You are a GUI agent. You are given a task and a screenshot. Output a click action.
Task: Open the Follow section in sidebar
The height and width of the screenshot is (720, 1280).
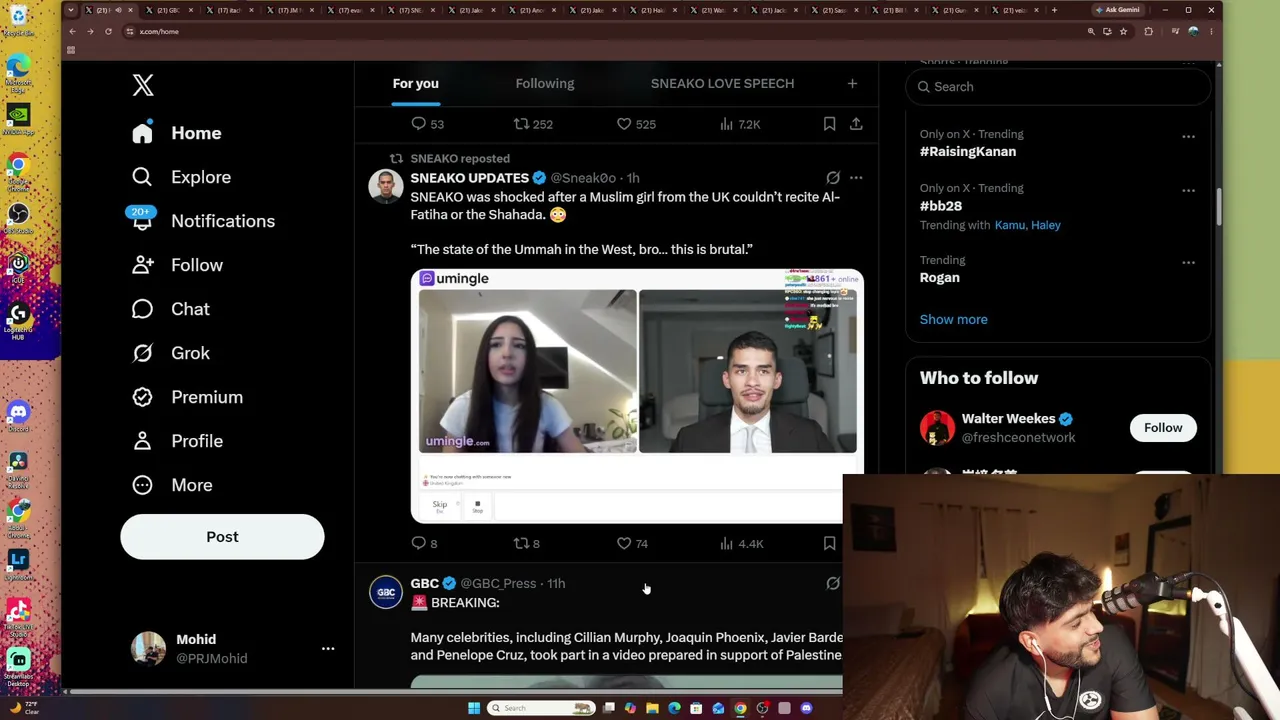[177, 265]
